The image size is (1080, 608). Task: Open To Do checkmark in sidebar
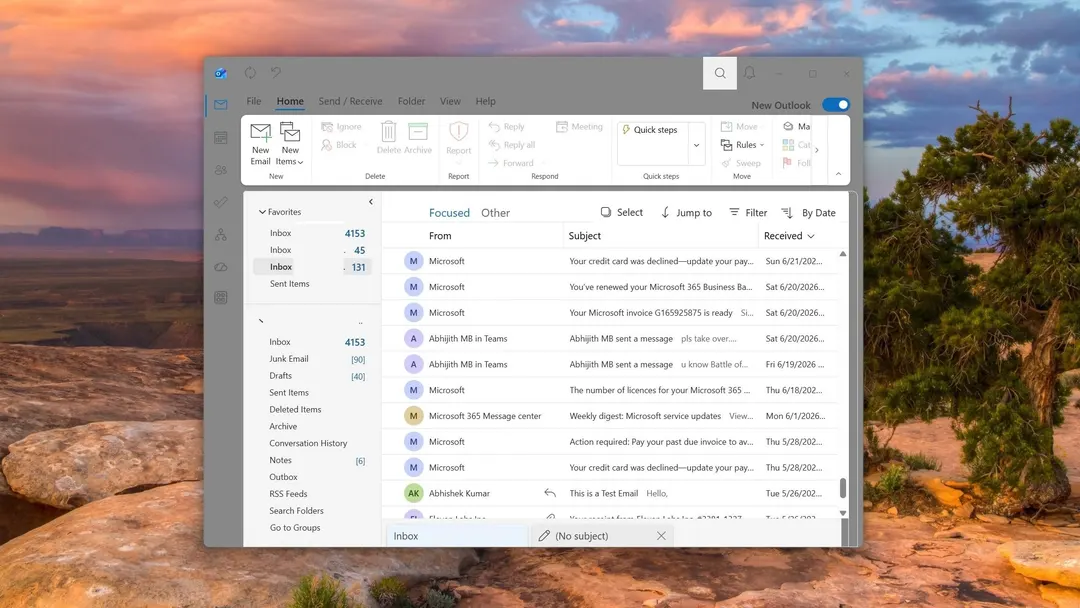220,202
